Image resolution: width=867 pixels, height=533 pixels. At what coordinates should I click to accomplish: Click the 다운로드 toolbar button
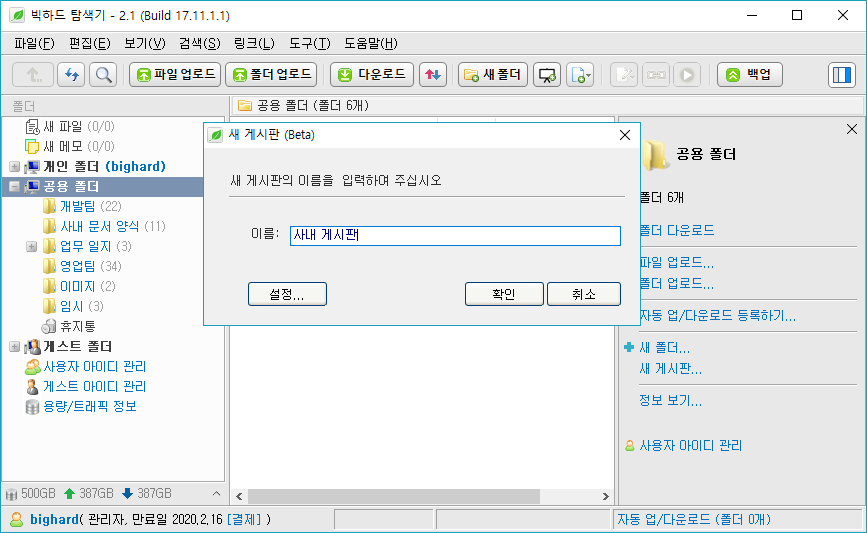coord(372,75)
